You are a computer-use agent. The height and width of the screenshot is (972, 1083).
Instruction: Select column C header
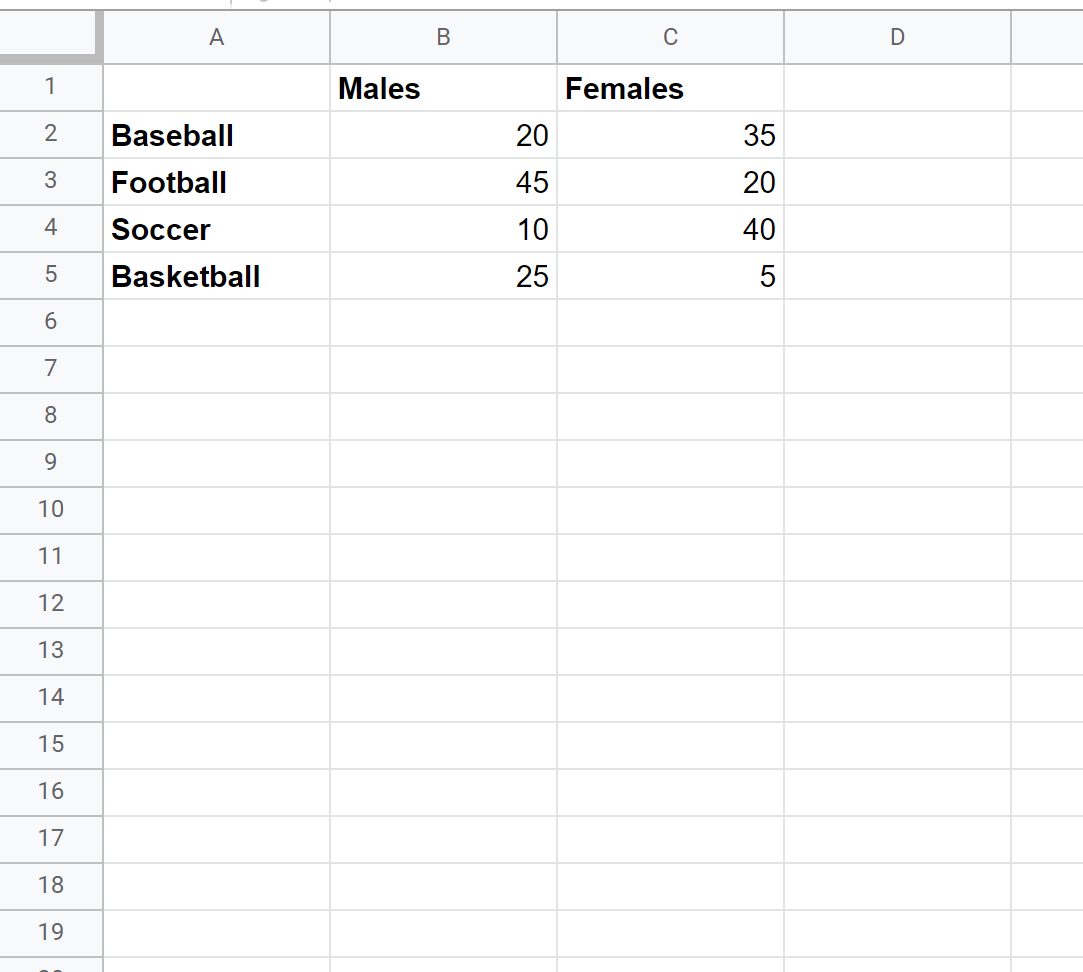[670, 38]
